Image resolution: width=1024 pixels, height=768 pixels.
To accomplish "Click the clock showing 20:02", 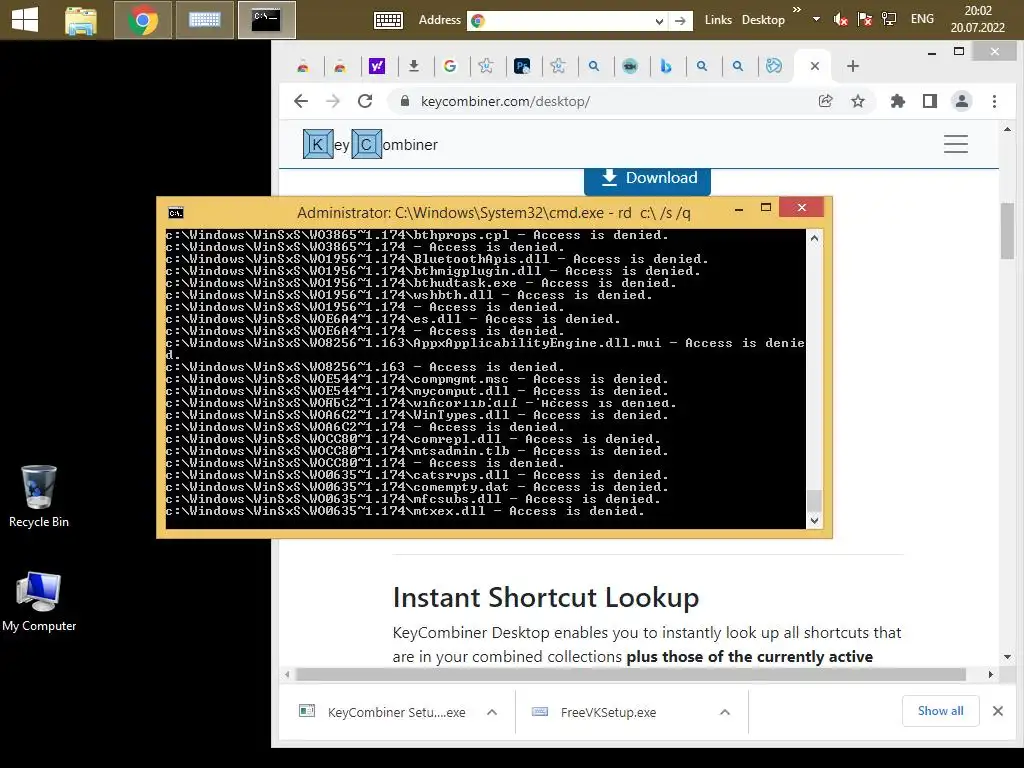I will [977, 19].
